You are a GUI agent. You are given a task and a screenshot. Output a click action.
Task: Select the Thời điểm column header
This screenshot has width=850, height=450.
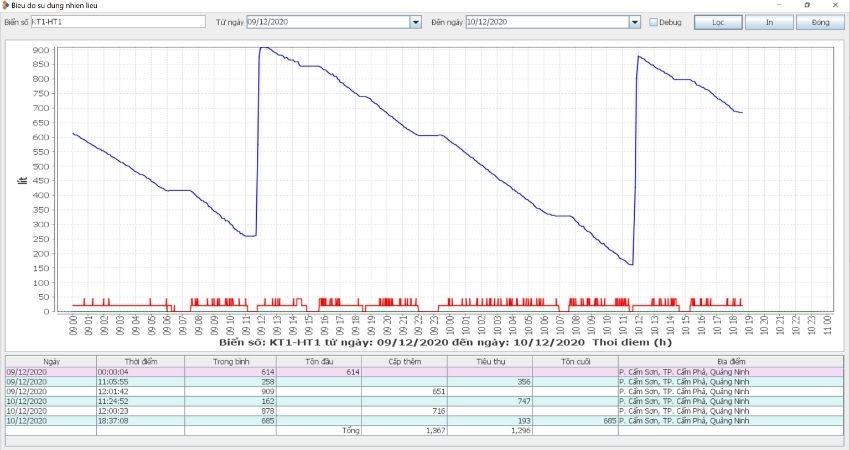point(141,362)
